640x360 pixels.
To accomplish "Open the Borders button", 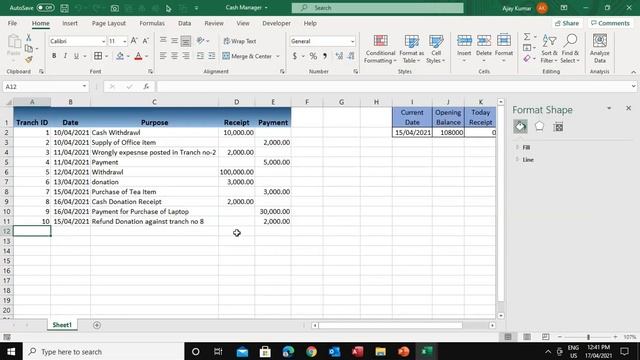I will (98, 56).
